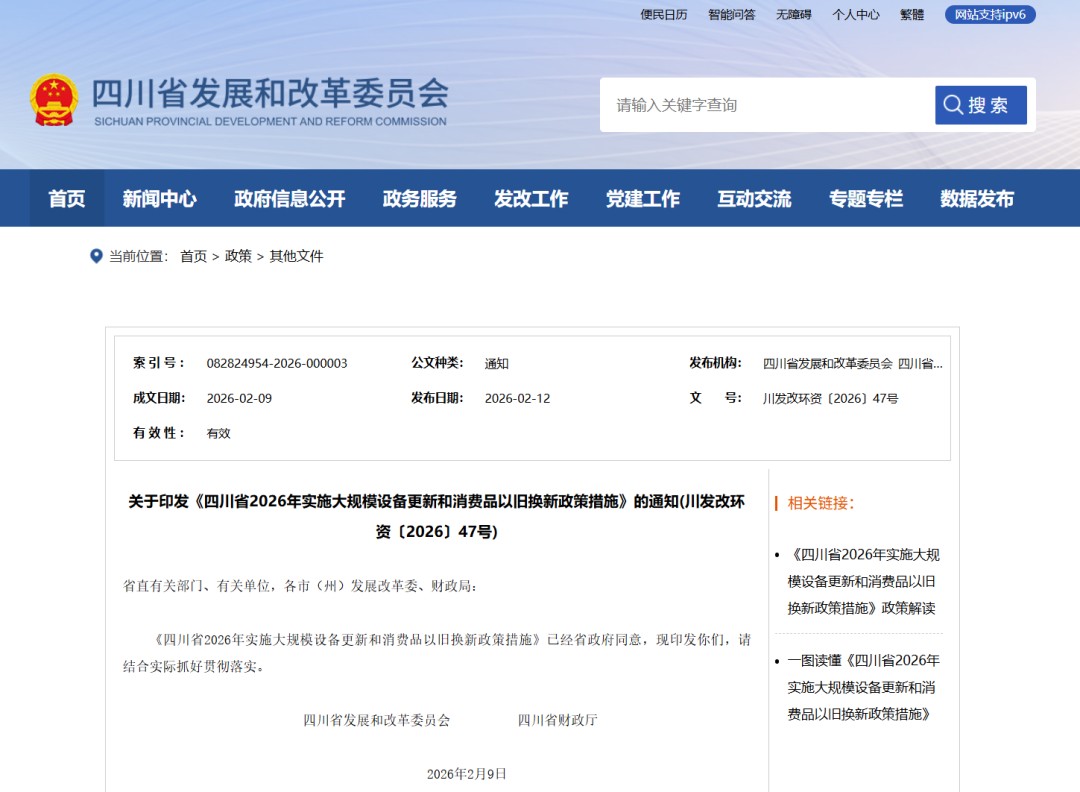Click the 相关链接 sidebar heading

coord(821,503)
